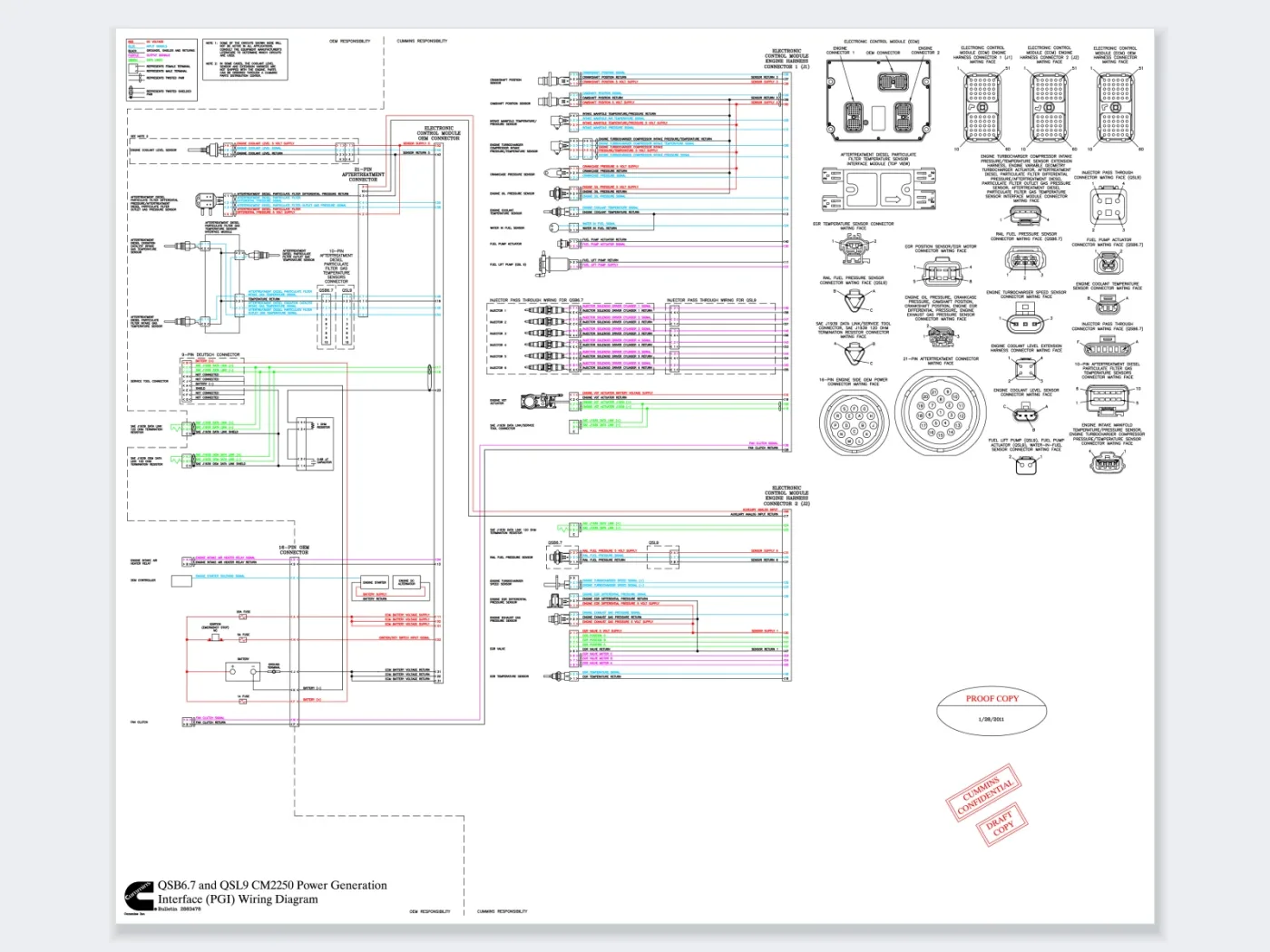Screen dimensions: 1270x952
Task: Click the "Bulletin" number line under the title
Action: [179, 908]
